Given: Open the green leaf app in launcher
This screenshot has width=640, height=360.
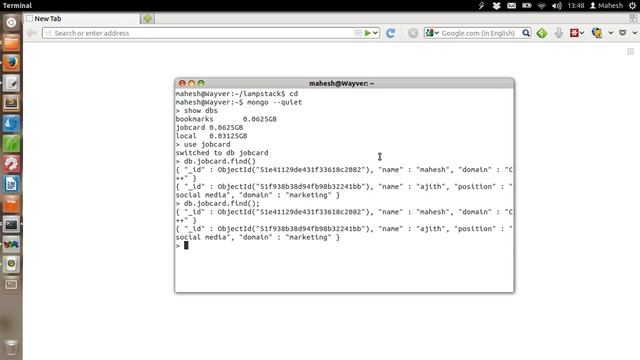Looking at the screenshot, I should click(11, 143).
